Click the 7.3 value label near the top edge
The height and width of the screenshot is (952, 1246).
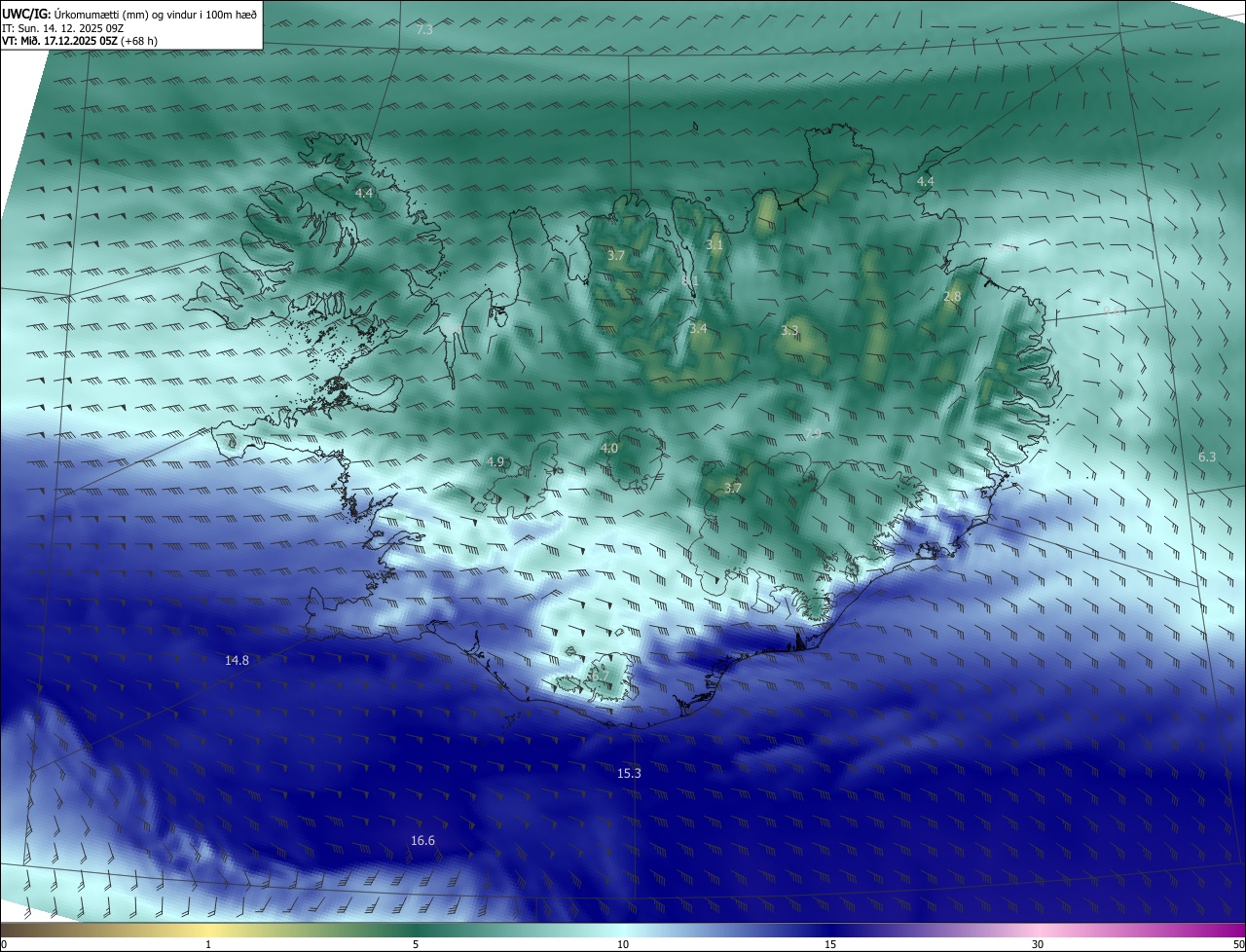coord(424,30)
